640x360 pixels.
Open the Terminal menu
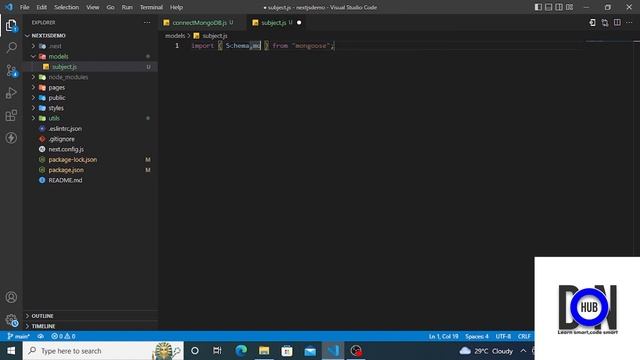pyautogui.click(x=151, y=7)
